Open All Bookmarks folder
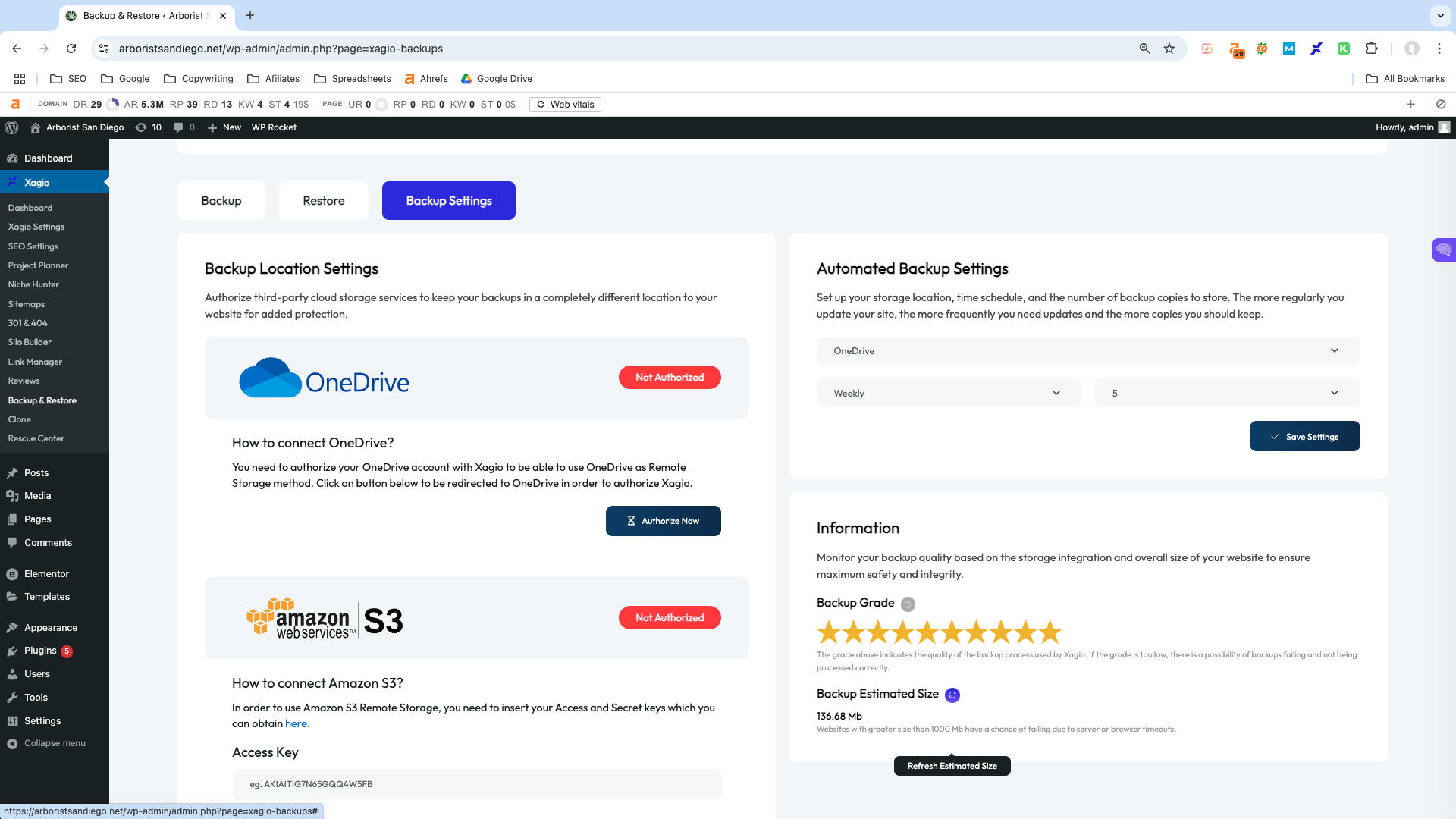Viewport: 1456px width, 819px height. [x=1404, y=79]
